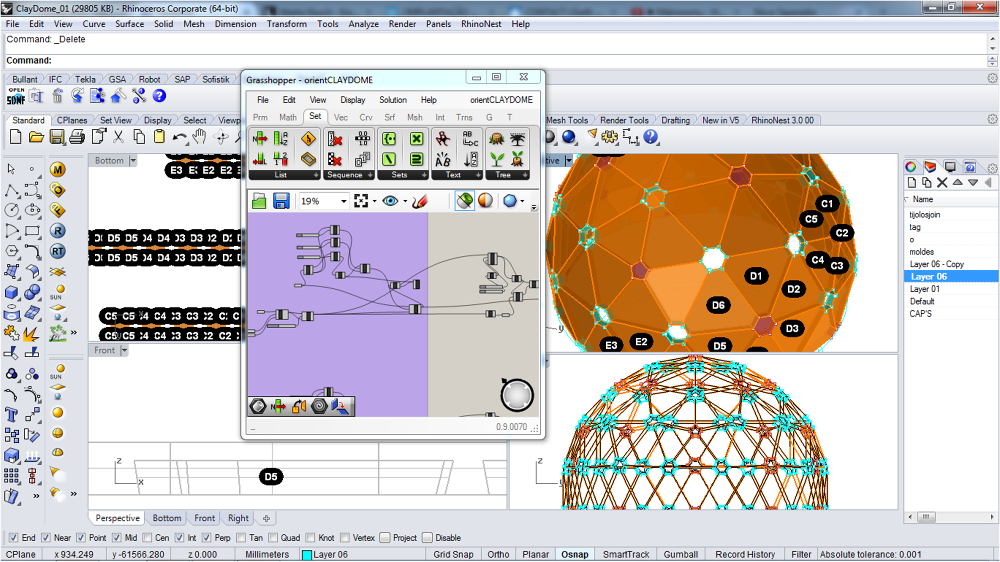Click the Grasshopper open file folder icon
The width and height of the screenshot is (1000, 562).
pyautogui.click(x=259, y=201)
